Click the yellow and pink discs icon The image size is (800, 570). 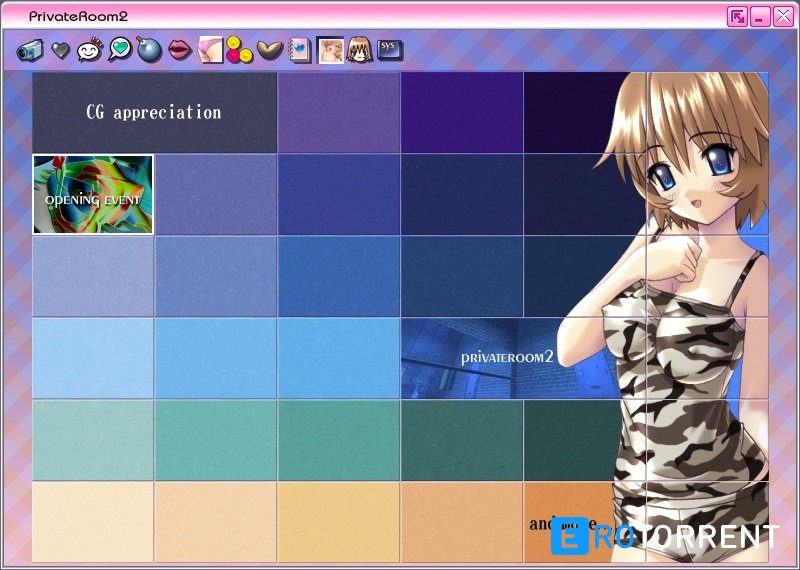239,49
